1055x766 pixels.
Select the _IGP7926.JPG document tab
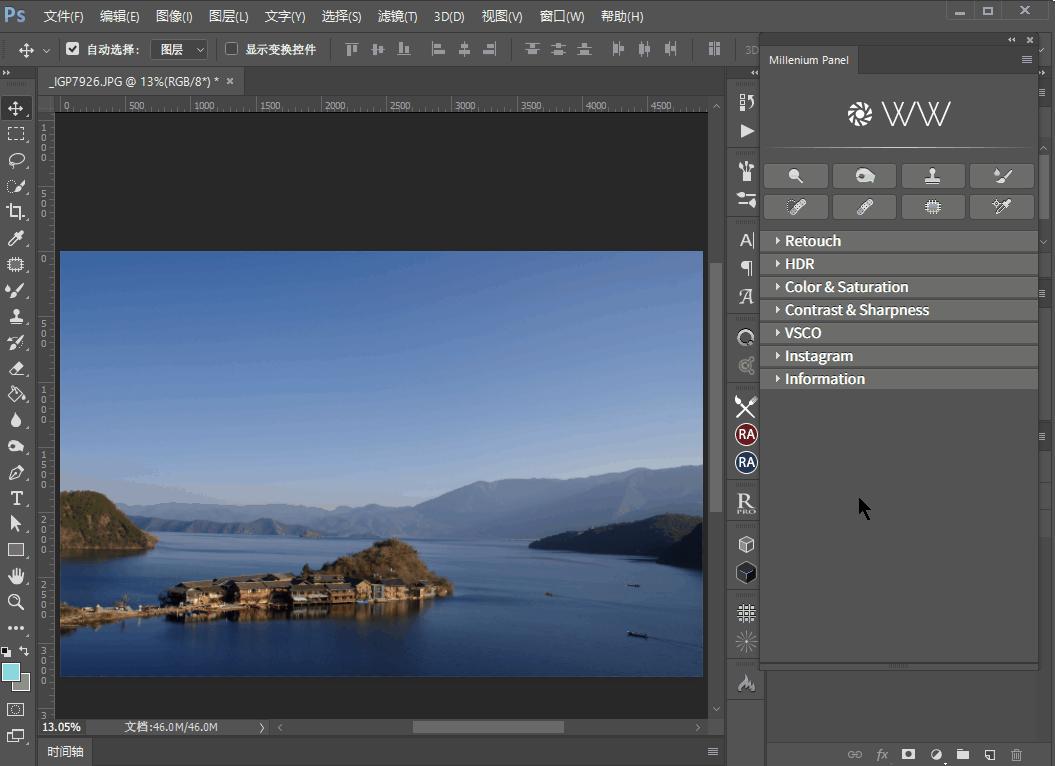[133, 81]
